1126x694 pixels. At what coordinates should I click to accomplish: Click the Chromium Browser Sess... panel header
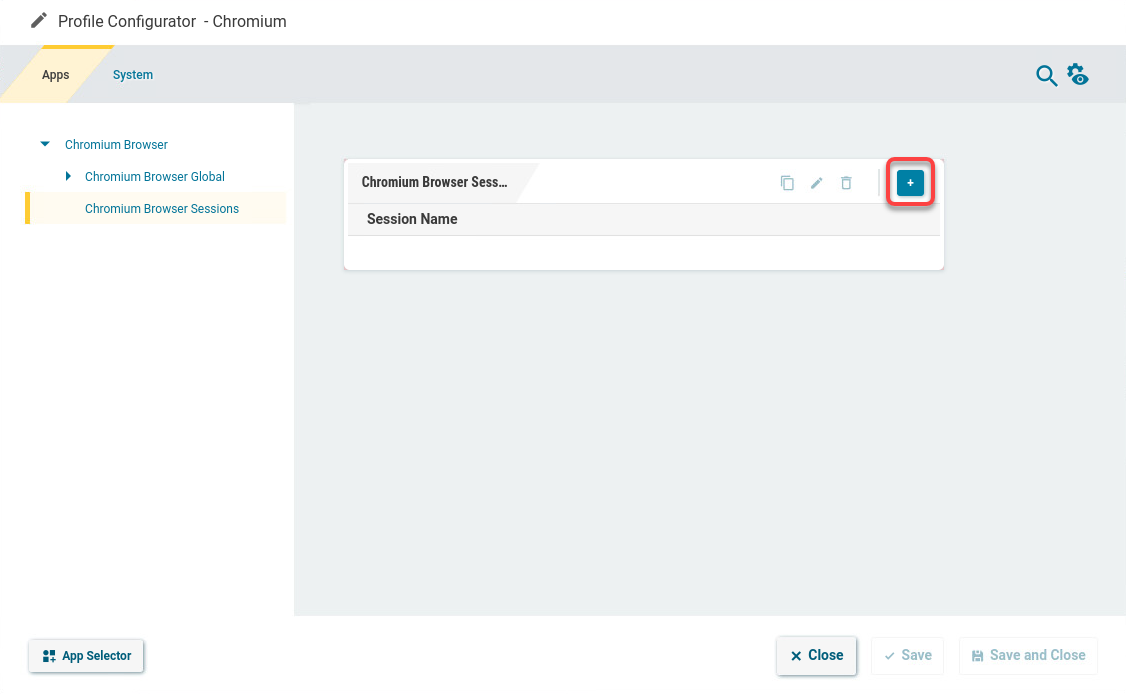point(434,183)
